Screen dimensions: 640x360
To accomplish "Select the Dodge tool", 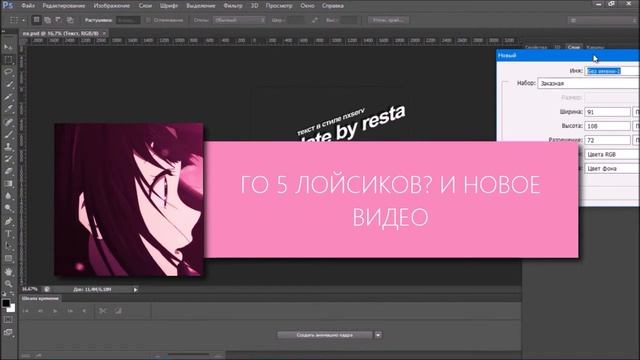I will coord(8,209).
